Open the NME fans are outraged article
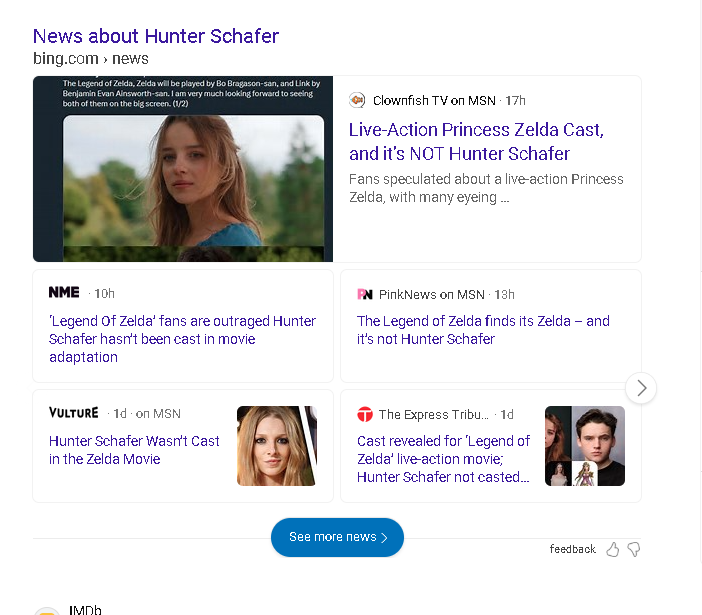 coord(182,339)
